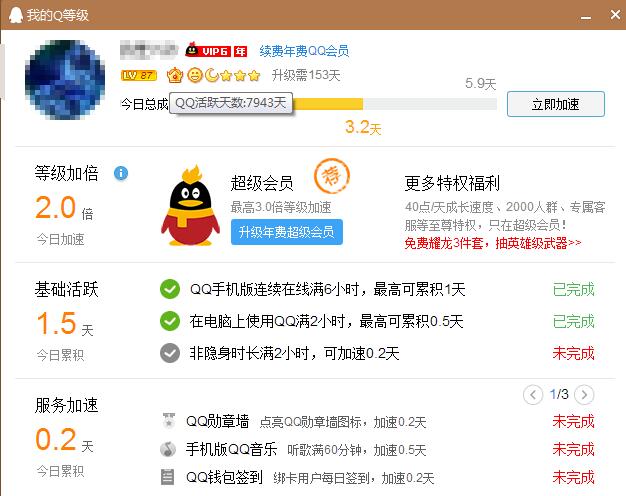The height and width of the screenshot is (496, 626).
Task: Open the QQ勋章墙 item
Action: (217, 421)
